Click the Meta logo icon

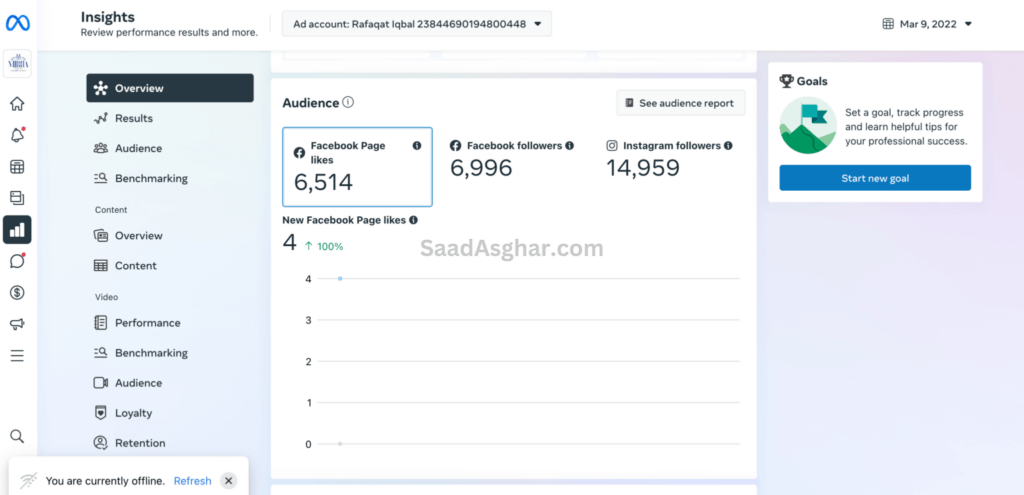pos(18,24)
